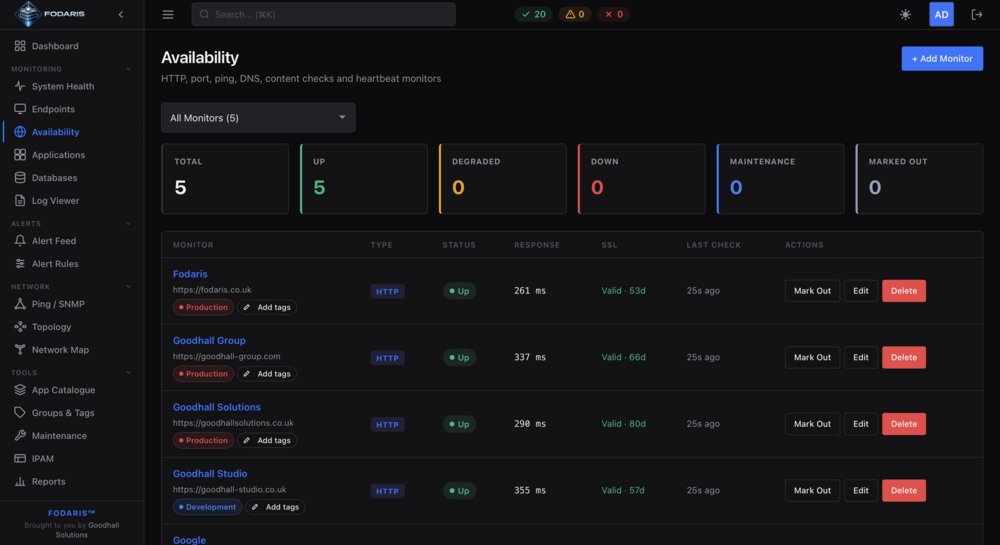1000x545 pixels.
Task: Collapse the sidebar with the chevron arrow
Action: tap(121, 15)
